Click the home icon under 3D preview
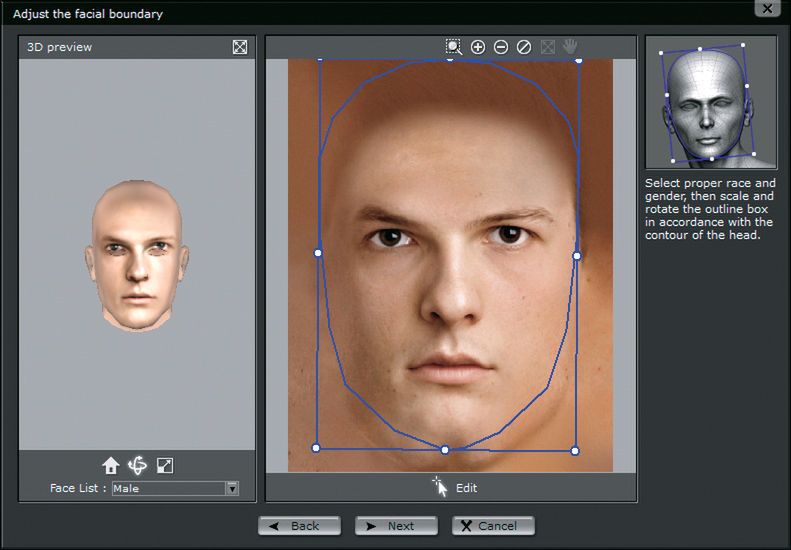 click(111, 465)
